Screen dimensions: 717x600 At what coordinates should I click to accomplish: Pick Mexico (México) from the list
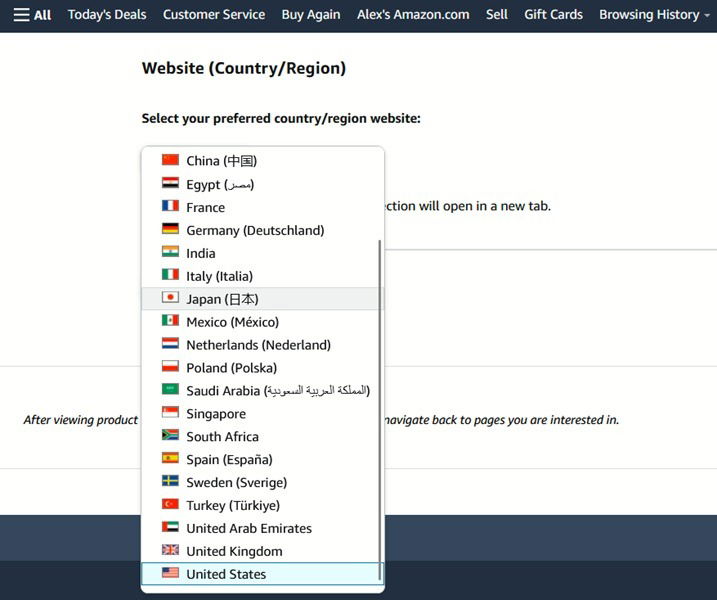pyautogui.click(x=232, y=322)
